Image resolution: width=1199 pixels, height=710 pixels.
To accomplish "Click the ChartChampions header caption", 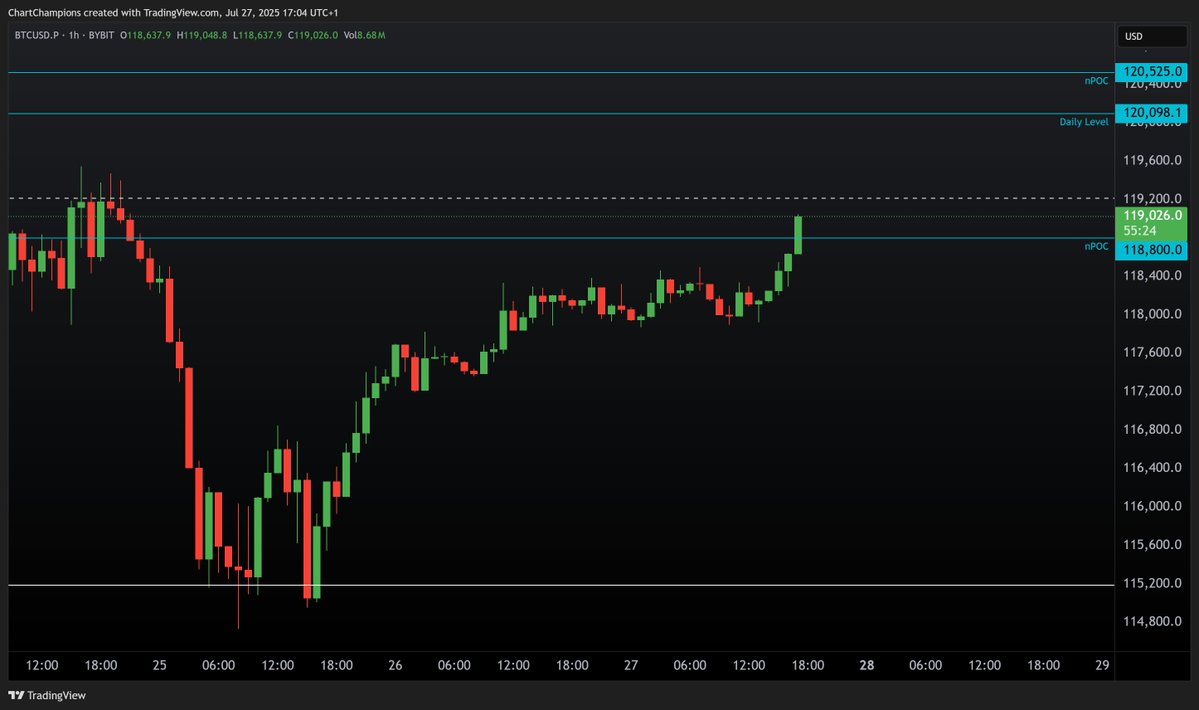I will coord(173,13).
